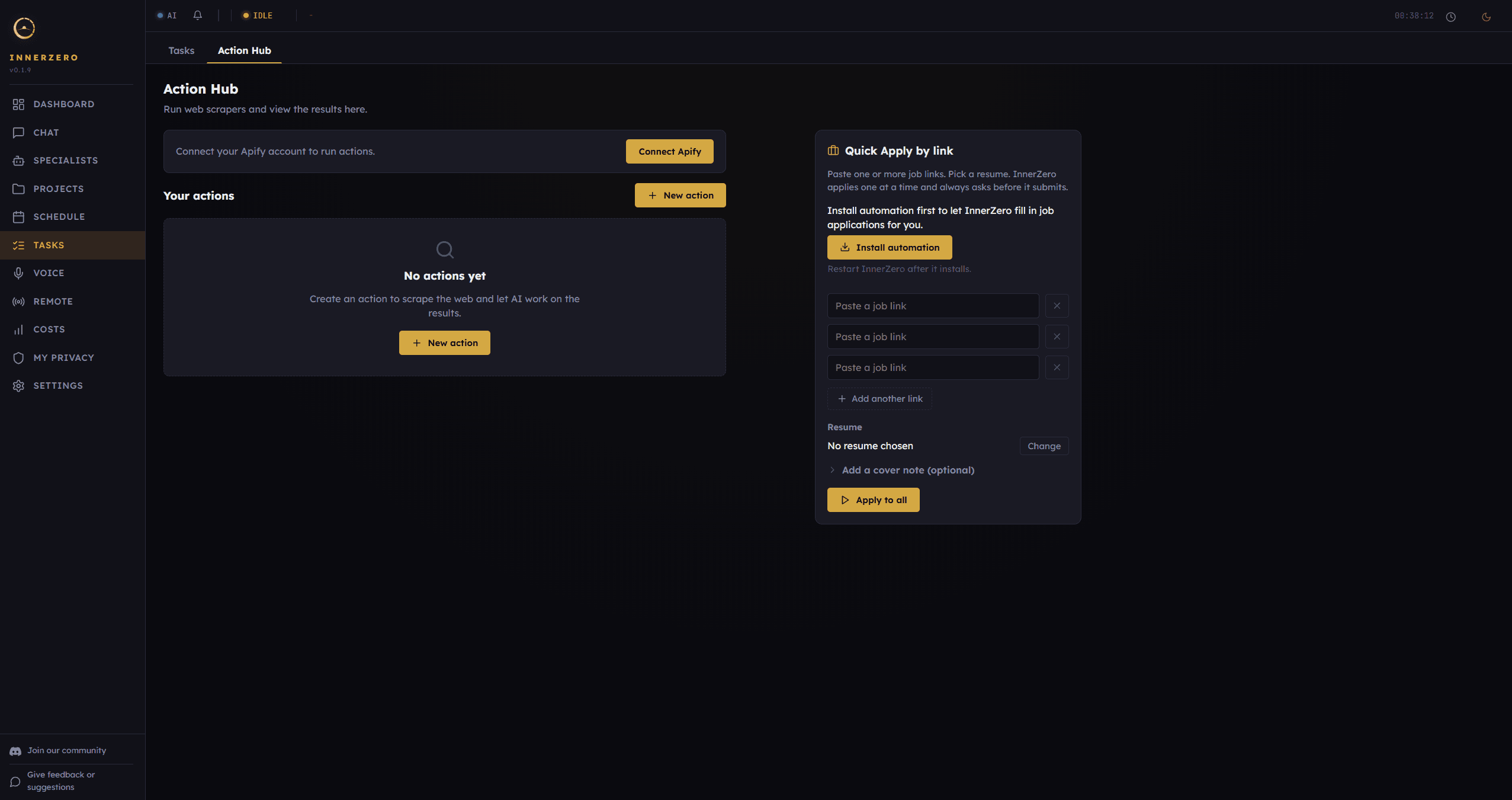The height and width of the screenshot is (800, 1512).
Task: Click New action beside Your actions
Action: 680,196
